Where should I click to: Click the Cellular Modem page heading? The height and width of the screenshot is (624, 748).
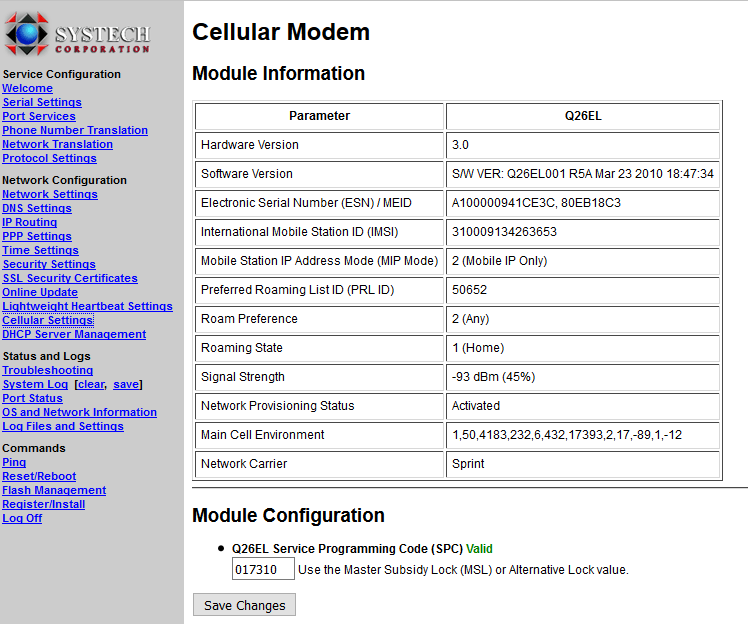tap(280, 32)
